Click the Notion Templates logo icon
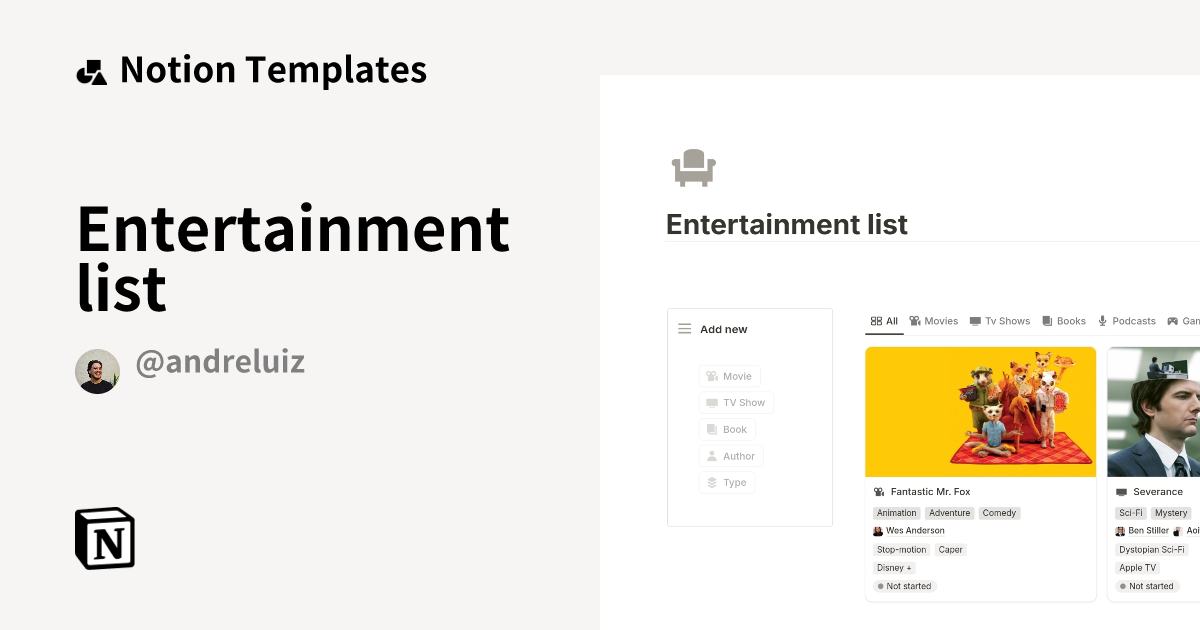Image resolution: width=1200 pixels, height=630 pixels. tap(91, 69)
